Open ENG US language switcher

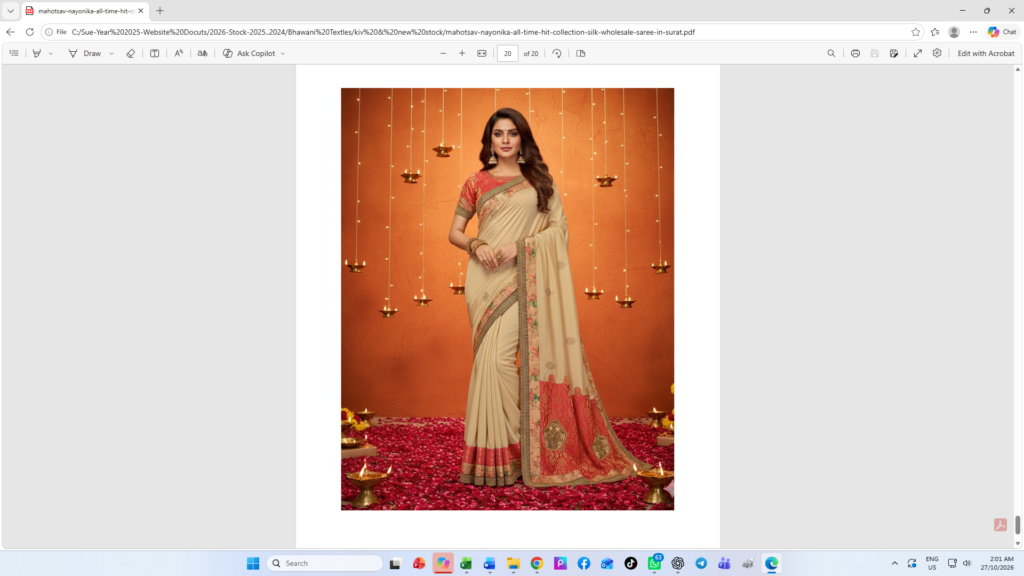tap(932, 564)
